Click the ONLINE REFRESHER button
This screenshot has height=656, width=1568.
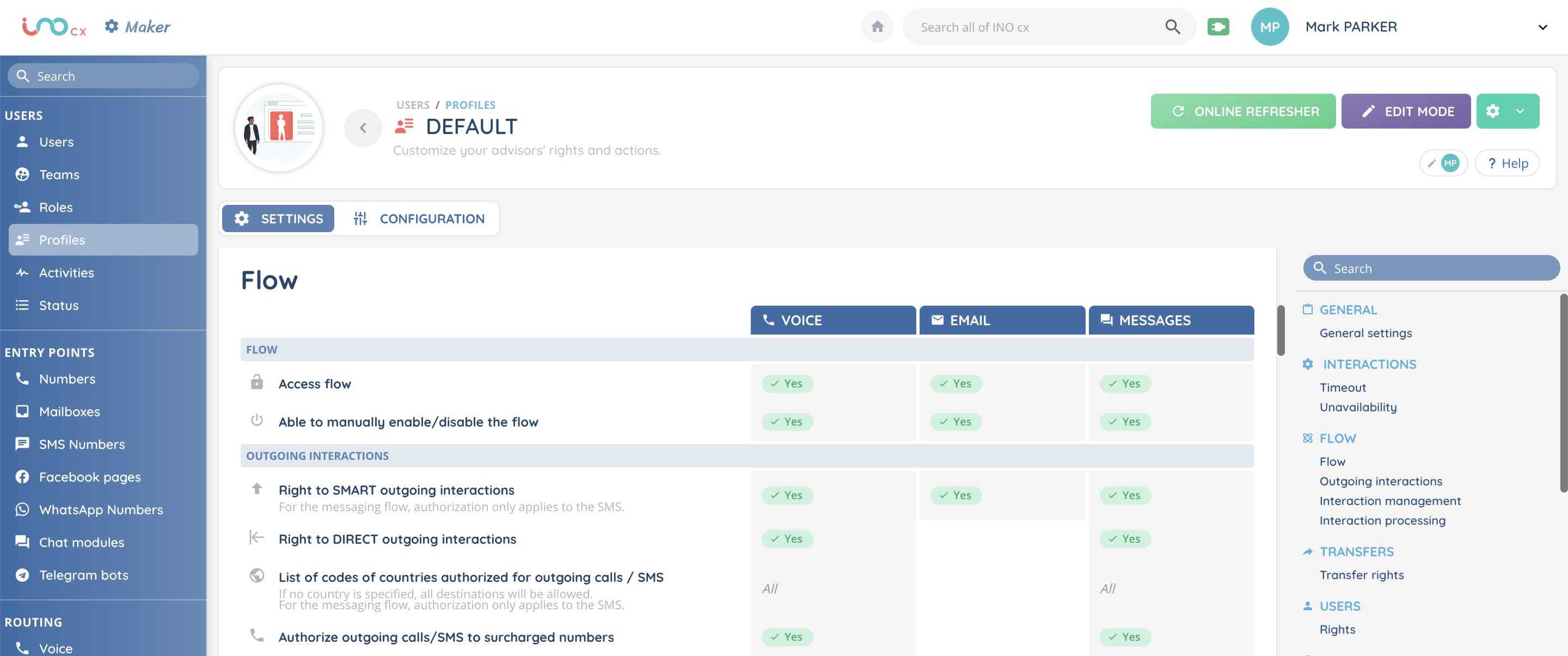(x=1243, y=112)
